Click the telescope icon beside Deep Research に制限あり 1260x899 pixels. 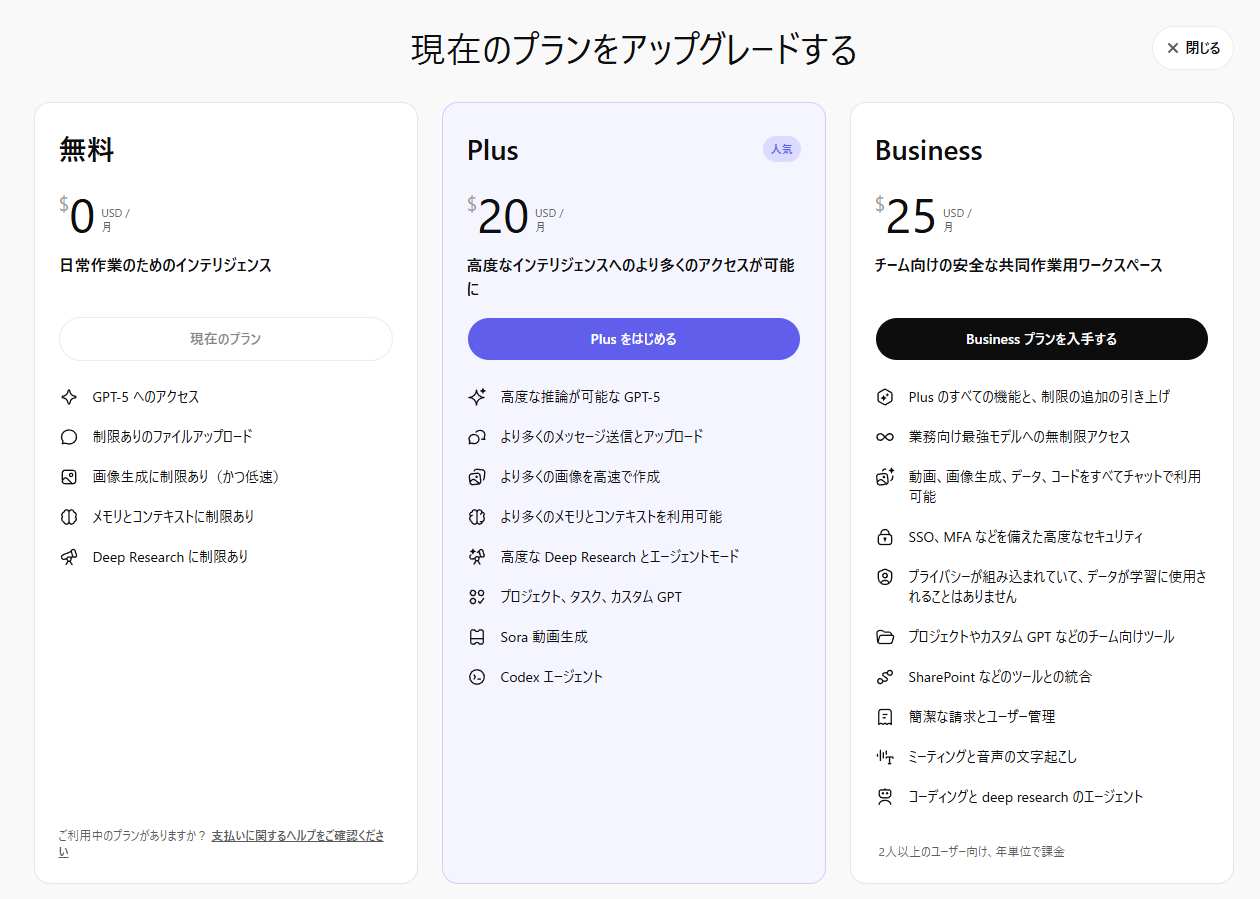coord(69,557)
